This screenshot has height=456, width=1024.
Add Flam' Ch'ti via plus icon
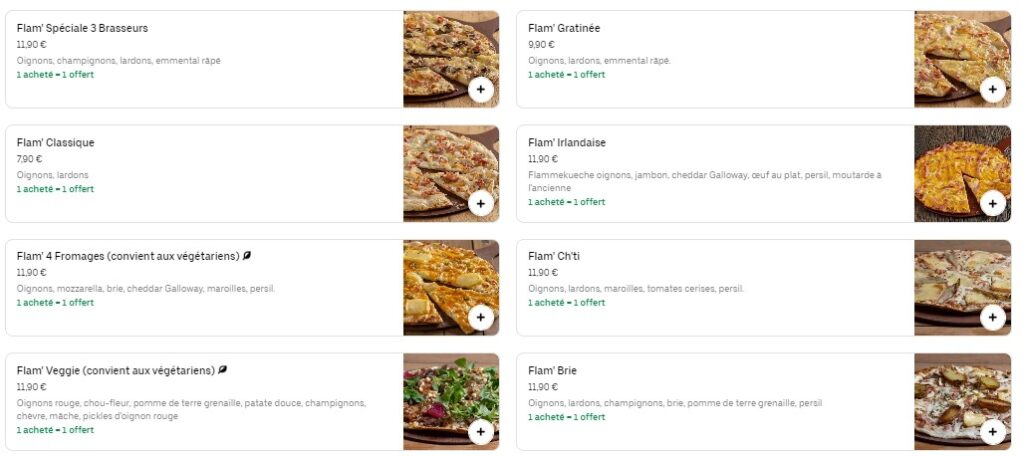pyautogui.click(x=992, y=318)
